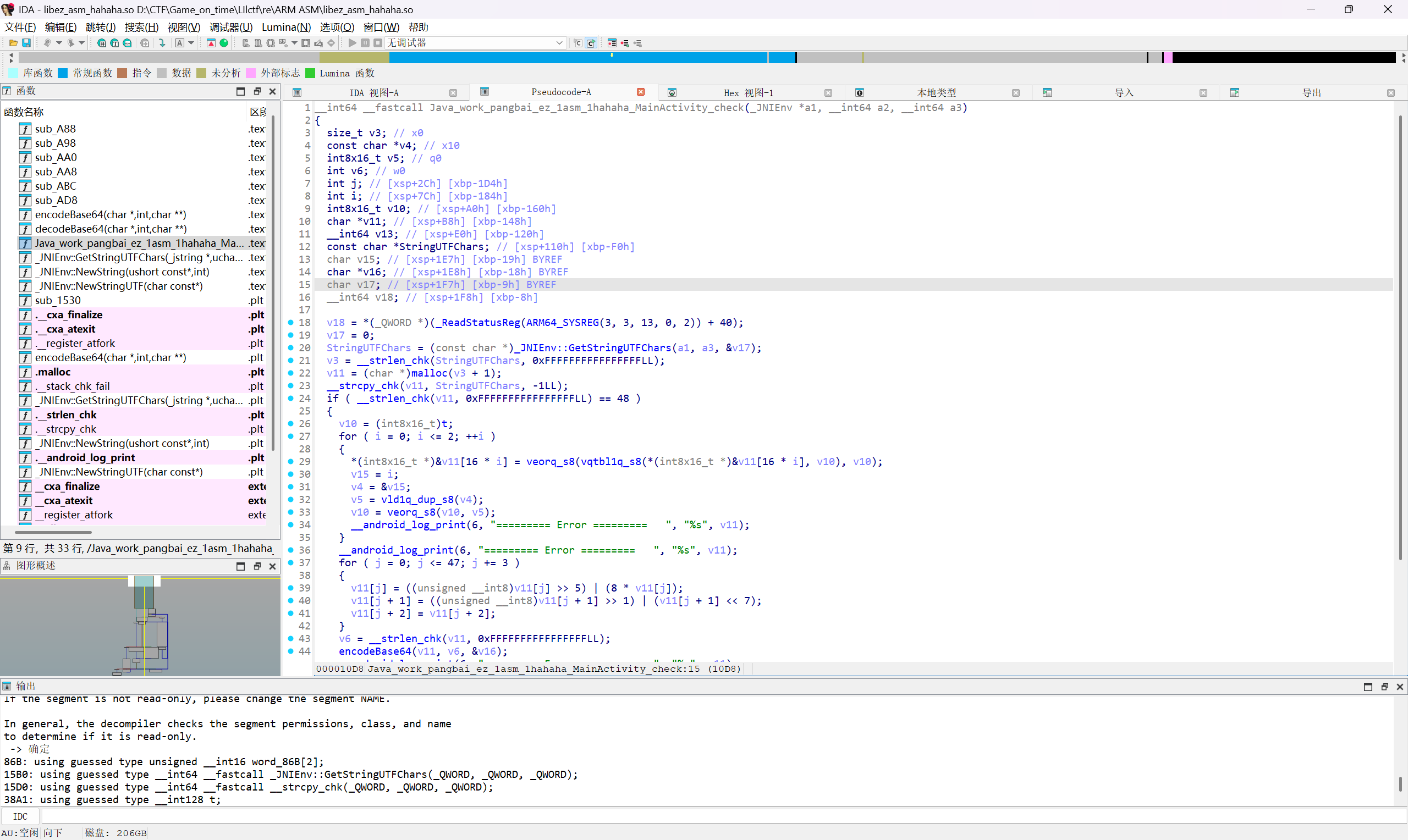1408x840 pixels.
Task: Select encodeBase64 function in the list
Action: pyautogui.click(x=111, y=214)
